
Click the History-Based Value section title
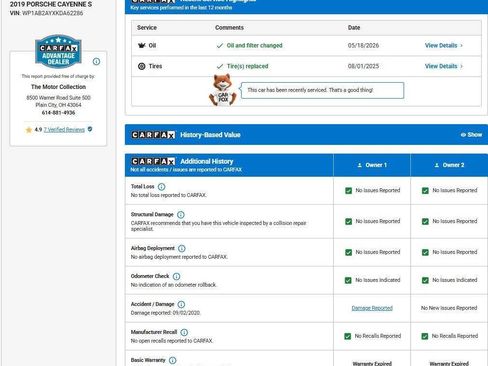(210, 135)
